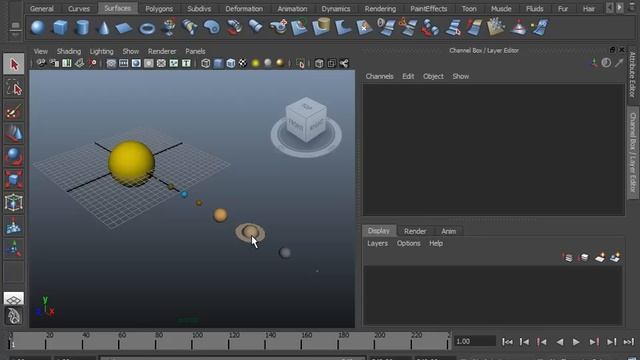640x360 pixels.
Task: Switch to the Anim layer tab
Action: point(448,231)
